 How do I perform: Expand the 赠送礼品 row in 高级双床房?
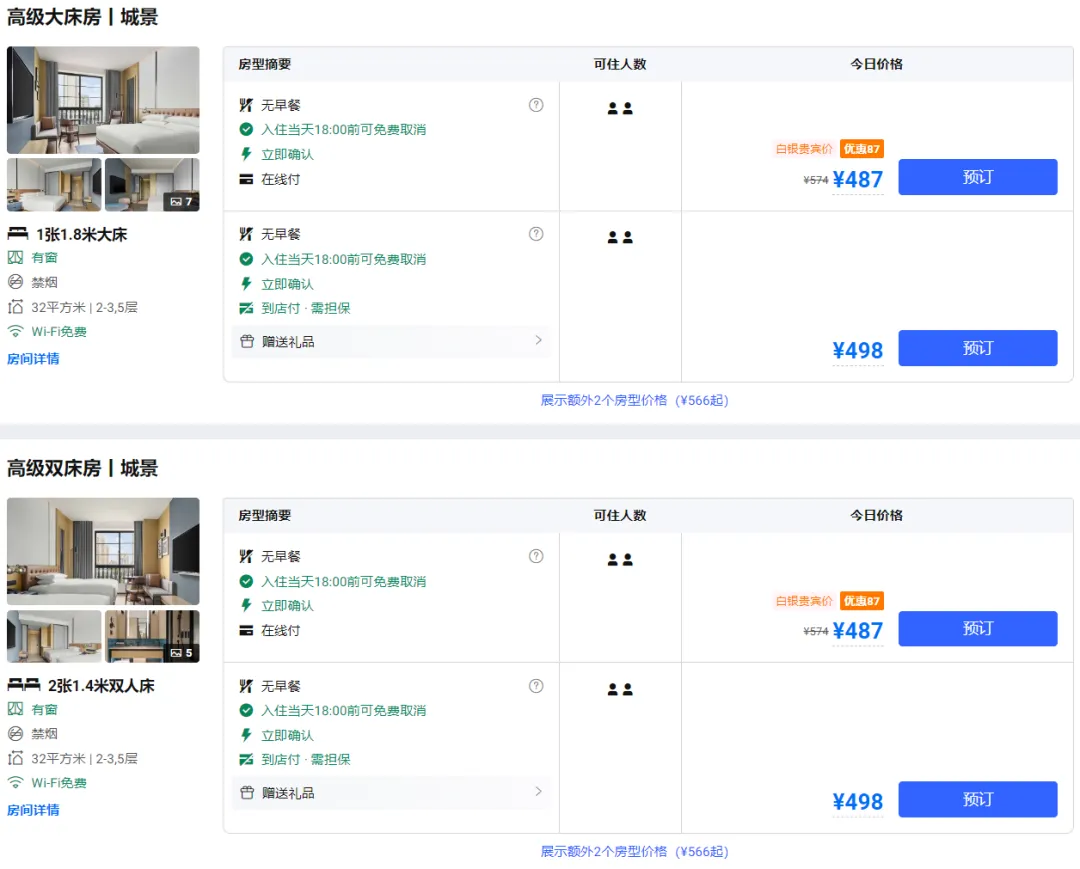(390, 792)
